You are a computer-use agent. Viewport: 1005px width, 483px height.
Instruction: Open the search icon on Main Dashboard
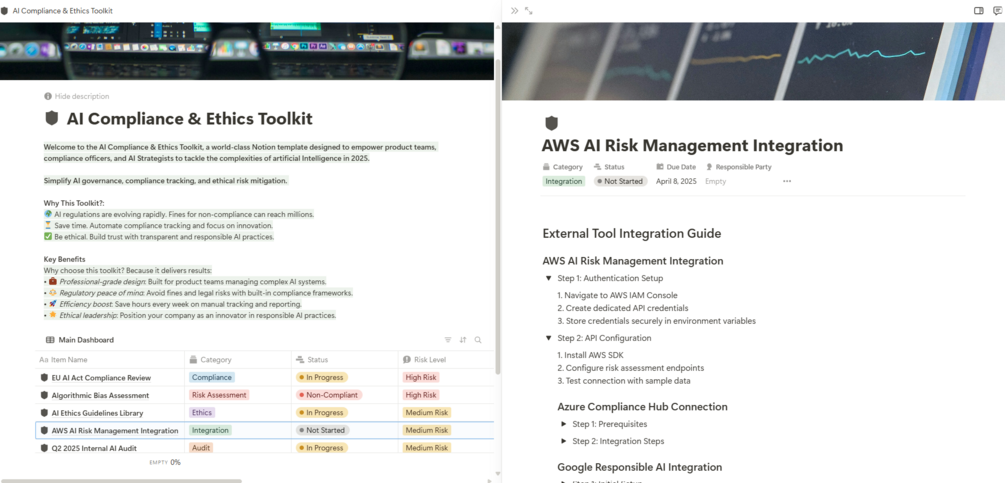click(x=478, y=340)
